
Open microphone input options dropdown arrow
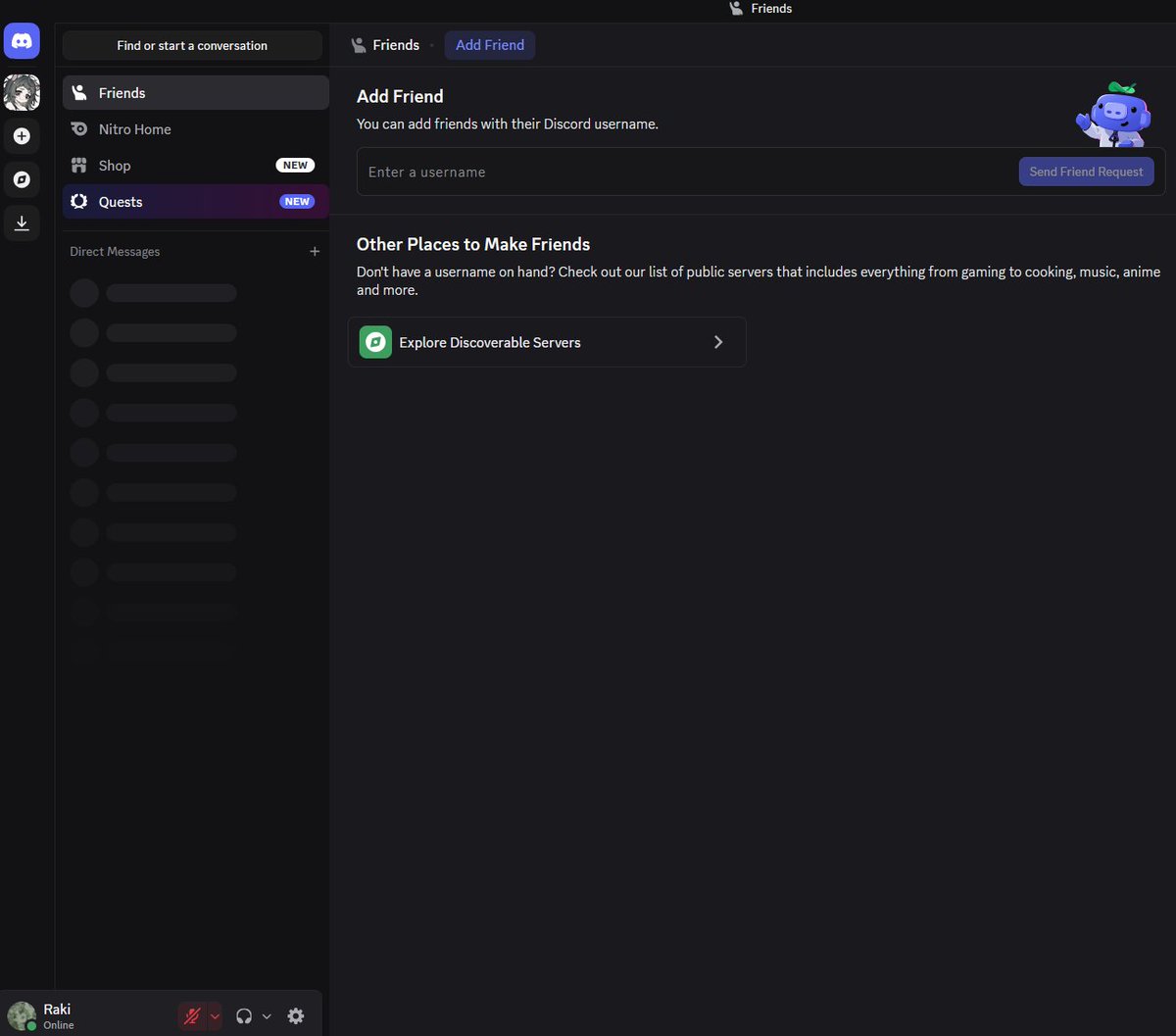click(215, 1016)
